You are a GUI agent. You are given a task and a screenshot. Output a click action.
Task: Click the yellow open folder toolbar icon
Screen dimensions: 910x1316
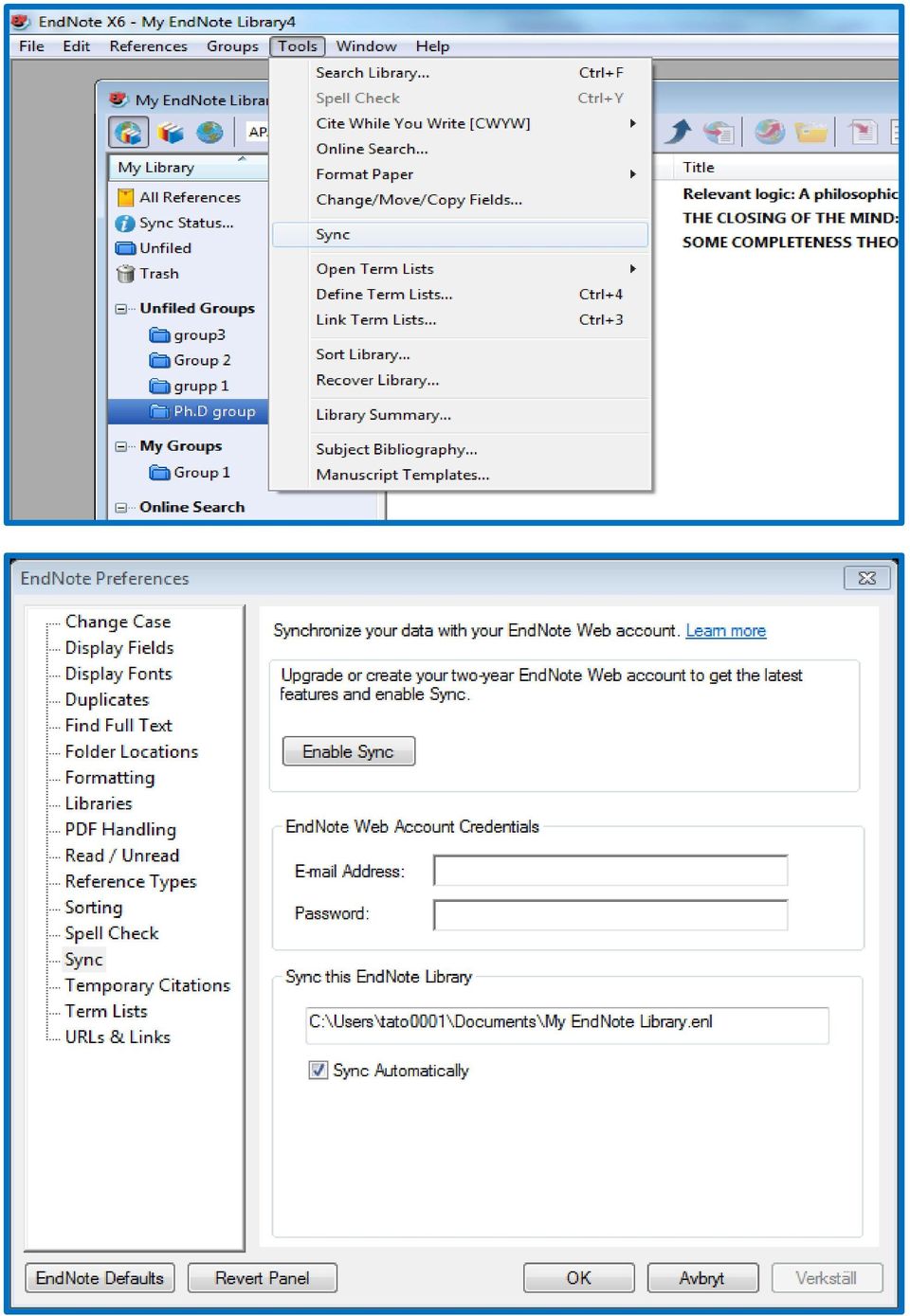click(x=811, y=132)
